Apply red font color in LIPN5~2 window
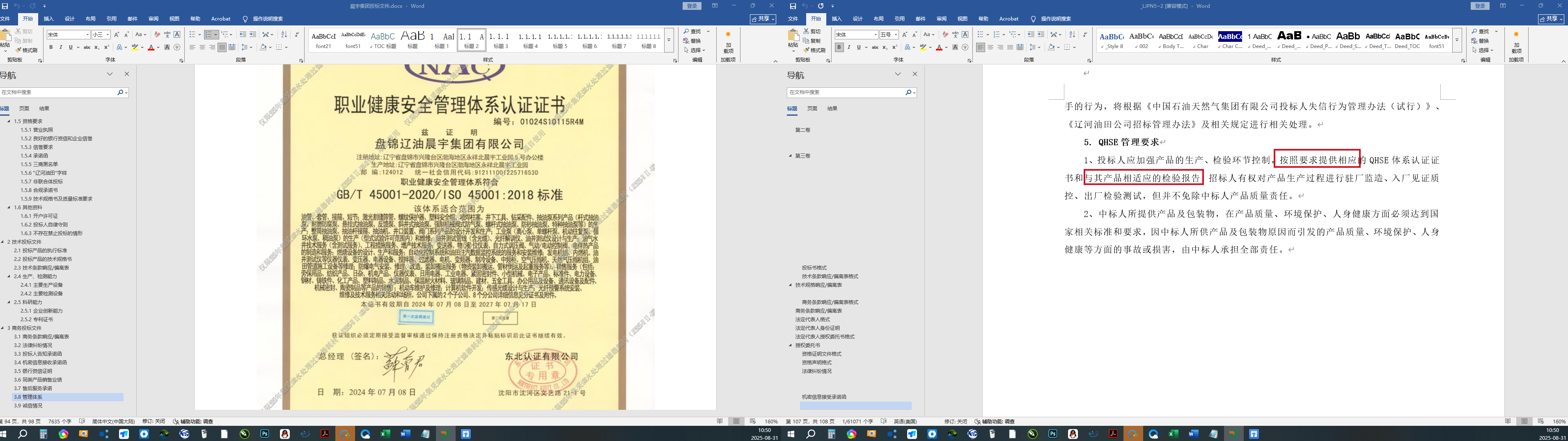 tap(939, 48)
